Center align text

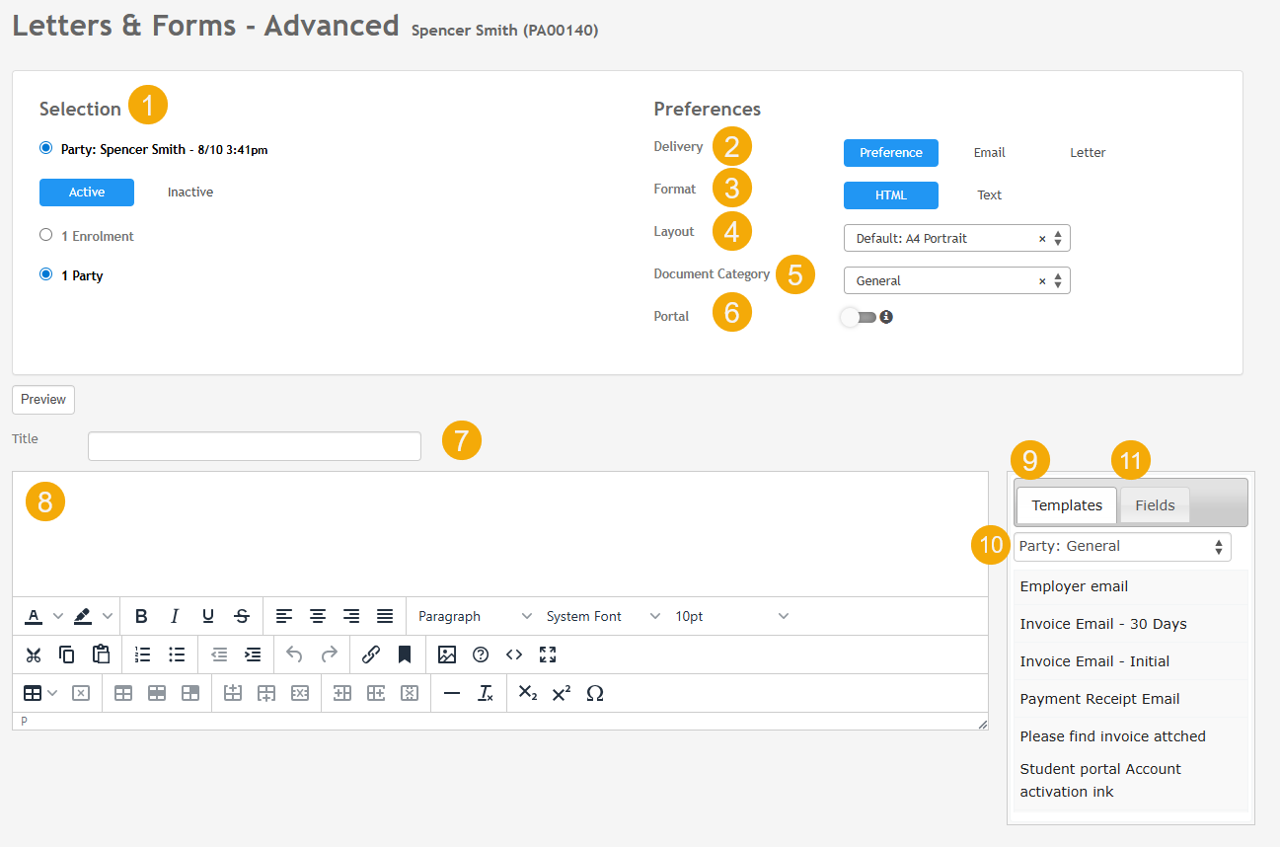318,616
